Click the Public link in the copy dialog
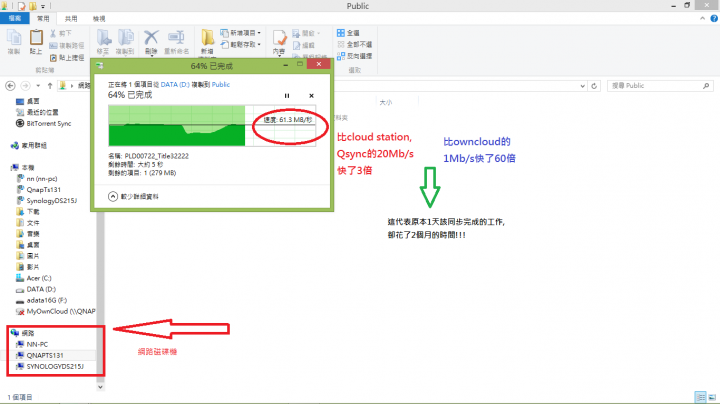Screen dimensions: 720x404 [220, 84]
